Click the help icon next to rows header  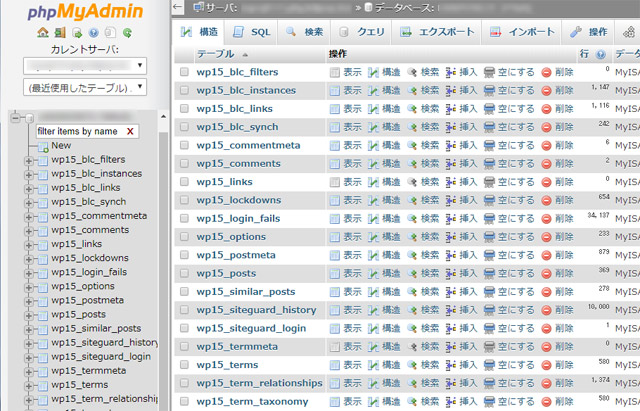coord(600,54)
